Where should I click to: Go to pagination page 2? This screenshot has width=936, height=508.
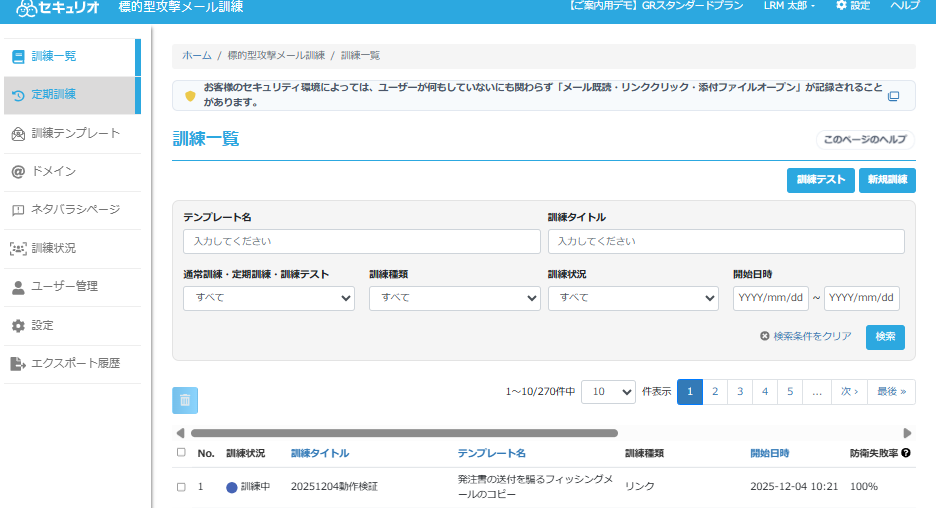pyautogui.click(x=715, y=392)
